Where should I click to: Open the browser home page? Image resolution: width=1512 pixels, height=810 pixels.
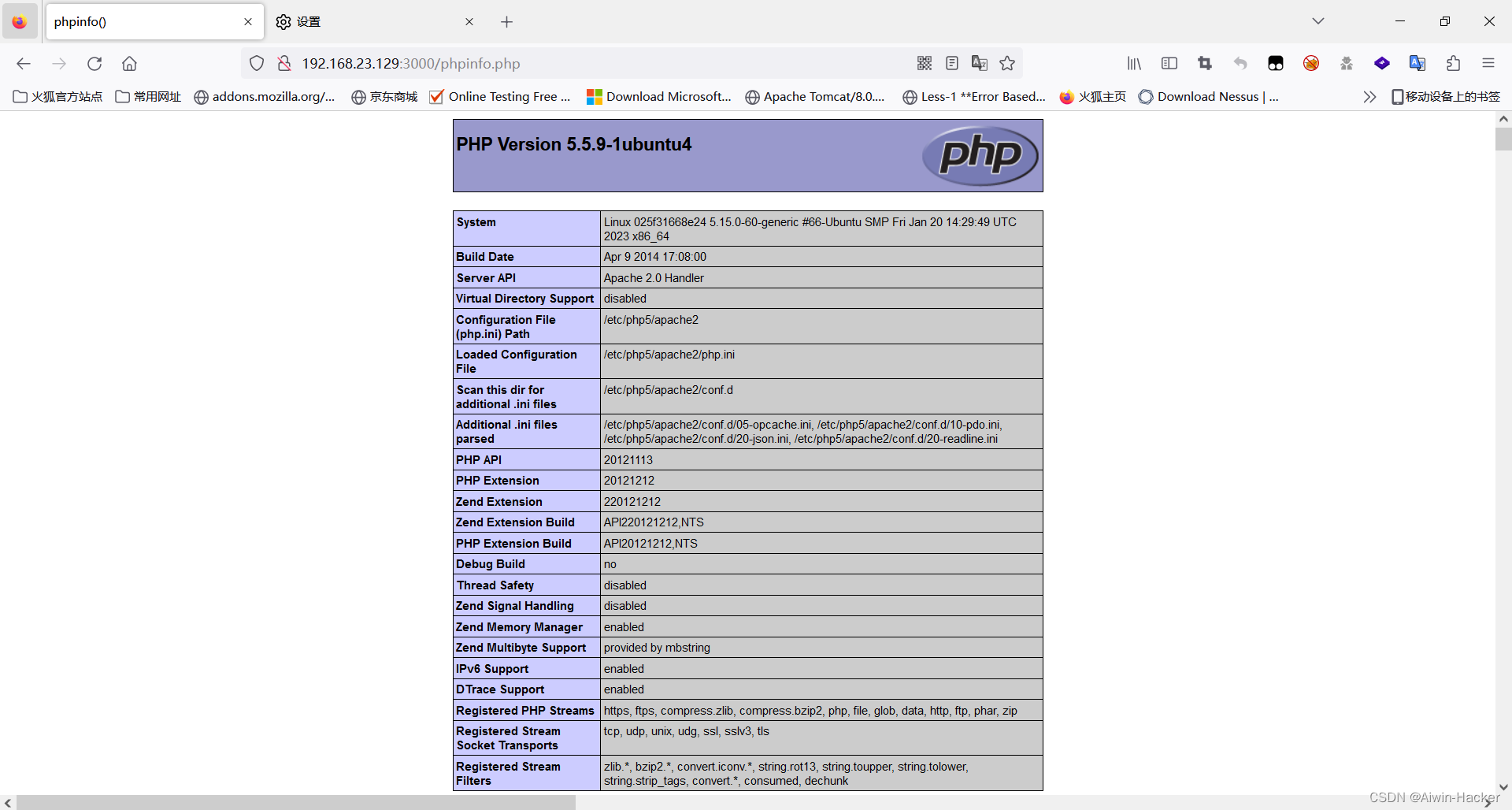tap(130, 64)
